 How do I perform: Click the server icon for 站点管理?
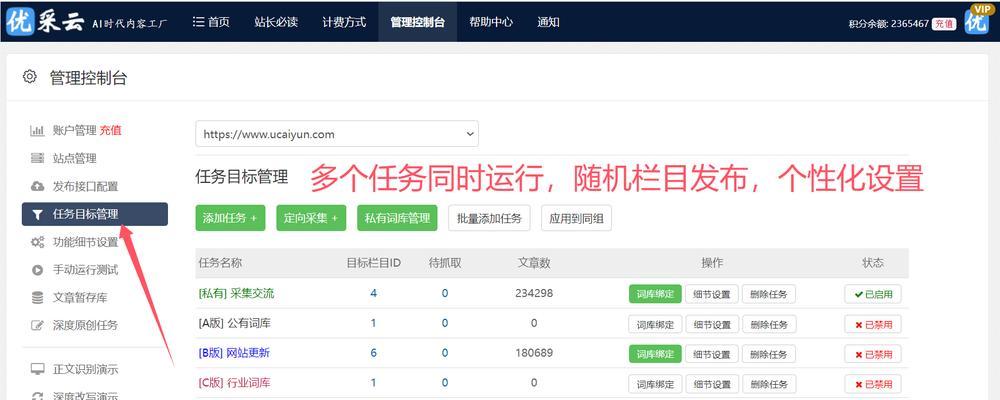(38, 158)
